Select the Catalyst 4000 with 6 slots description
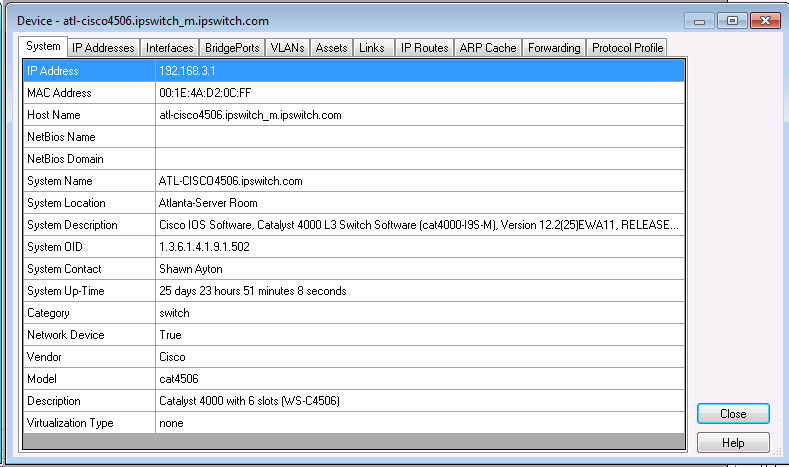The image size is (789, 467). tap(420, 401)
